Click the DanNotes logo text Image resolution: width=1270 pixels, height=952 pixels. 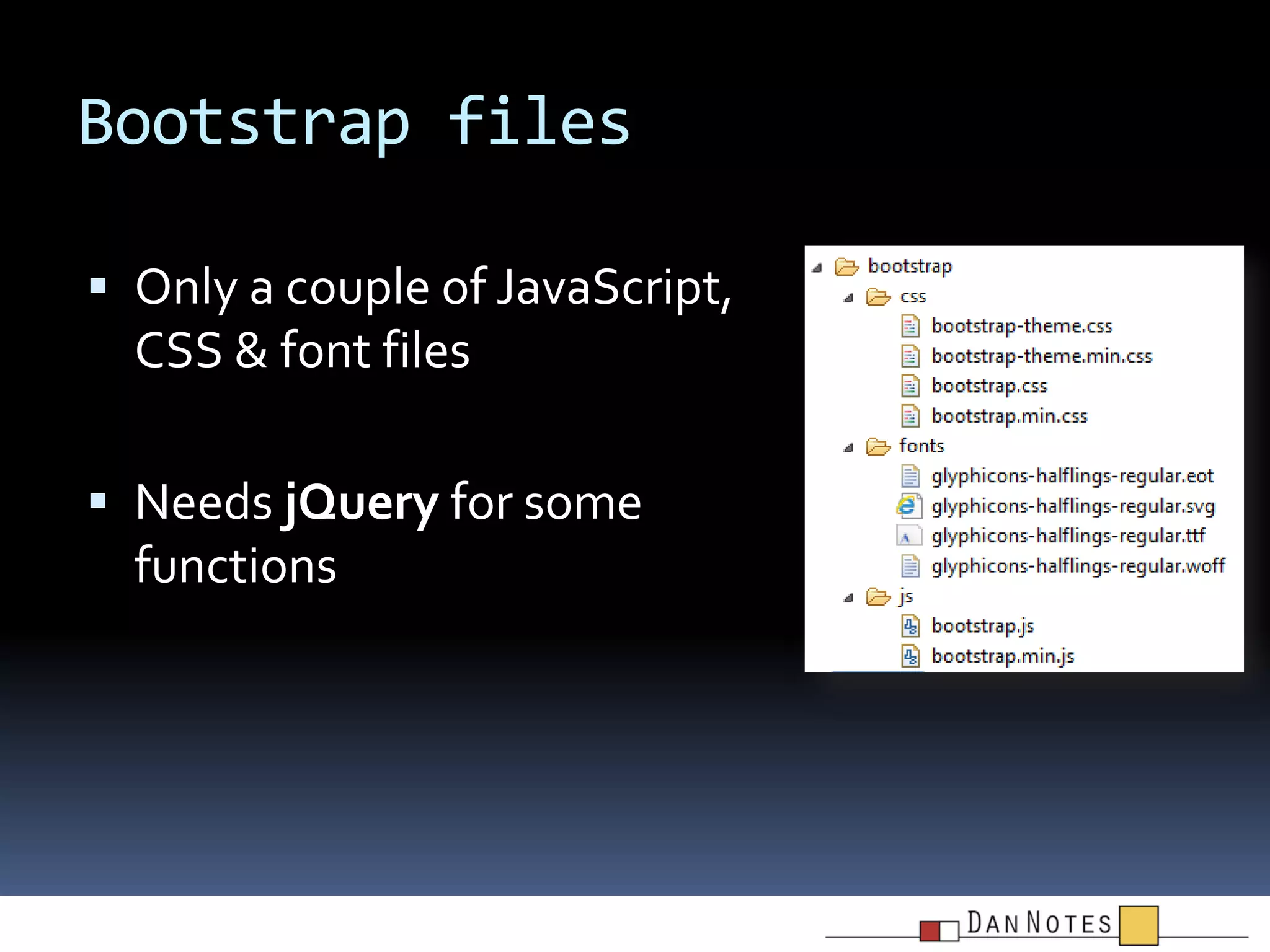[x=1039, y=923]
